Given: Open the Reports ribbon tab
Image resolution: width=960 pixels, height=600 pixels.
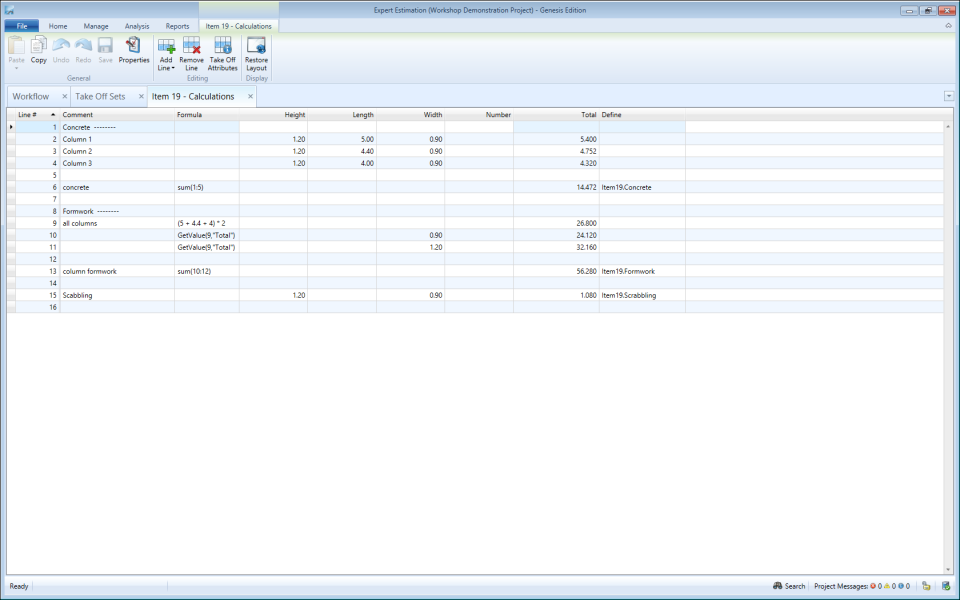Looking at the screenshot, I should click(x=180, y=26).
